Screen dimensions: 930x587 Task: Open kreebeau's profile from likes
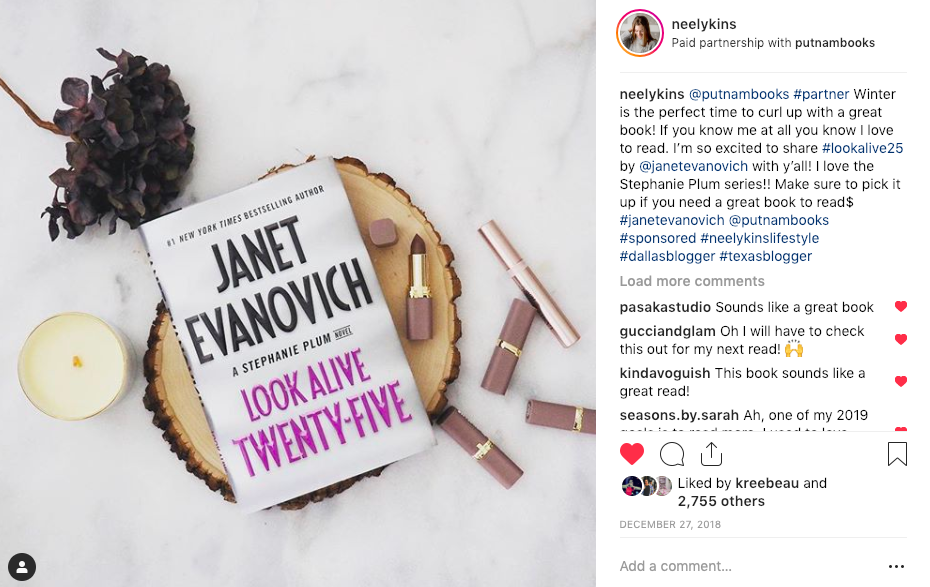pos(767,483)
